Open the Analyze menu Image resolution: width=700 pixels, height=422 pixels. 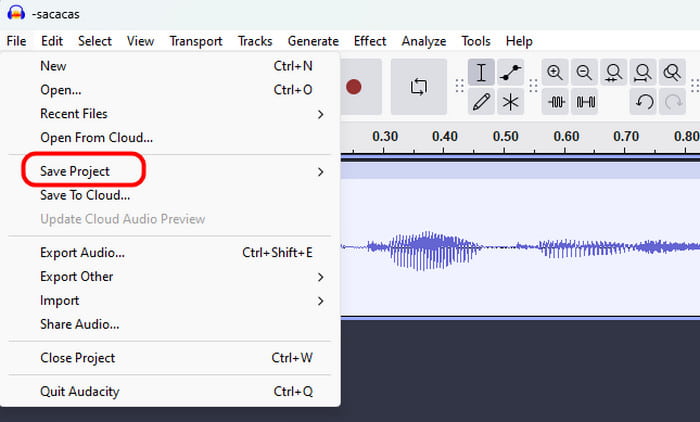(x=424, y=41)
